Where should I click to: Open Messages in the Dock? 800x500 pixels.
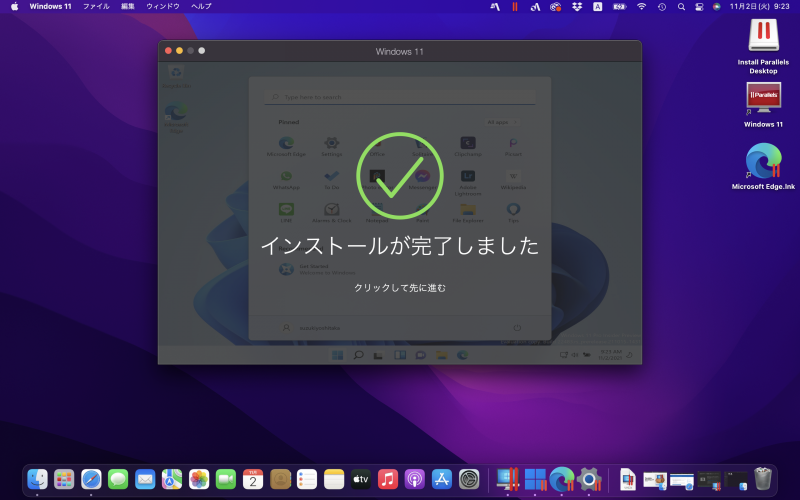[118, 479]
